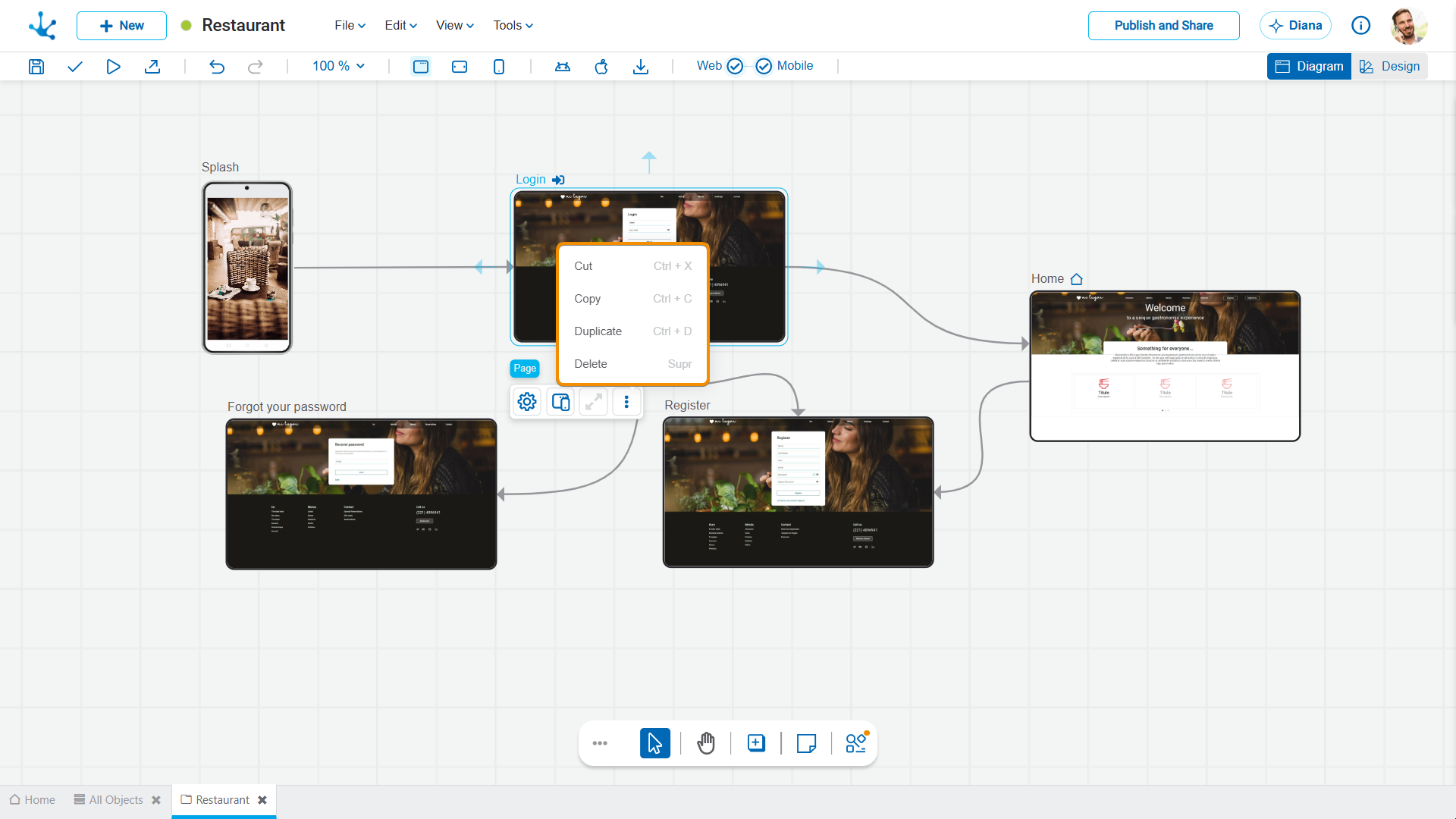The image size is (1456, 819).
Task: Click the Save icon in toolbar
Action: click(x=36, y=67)
